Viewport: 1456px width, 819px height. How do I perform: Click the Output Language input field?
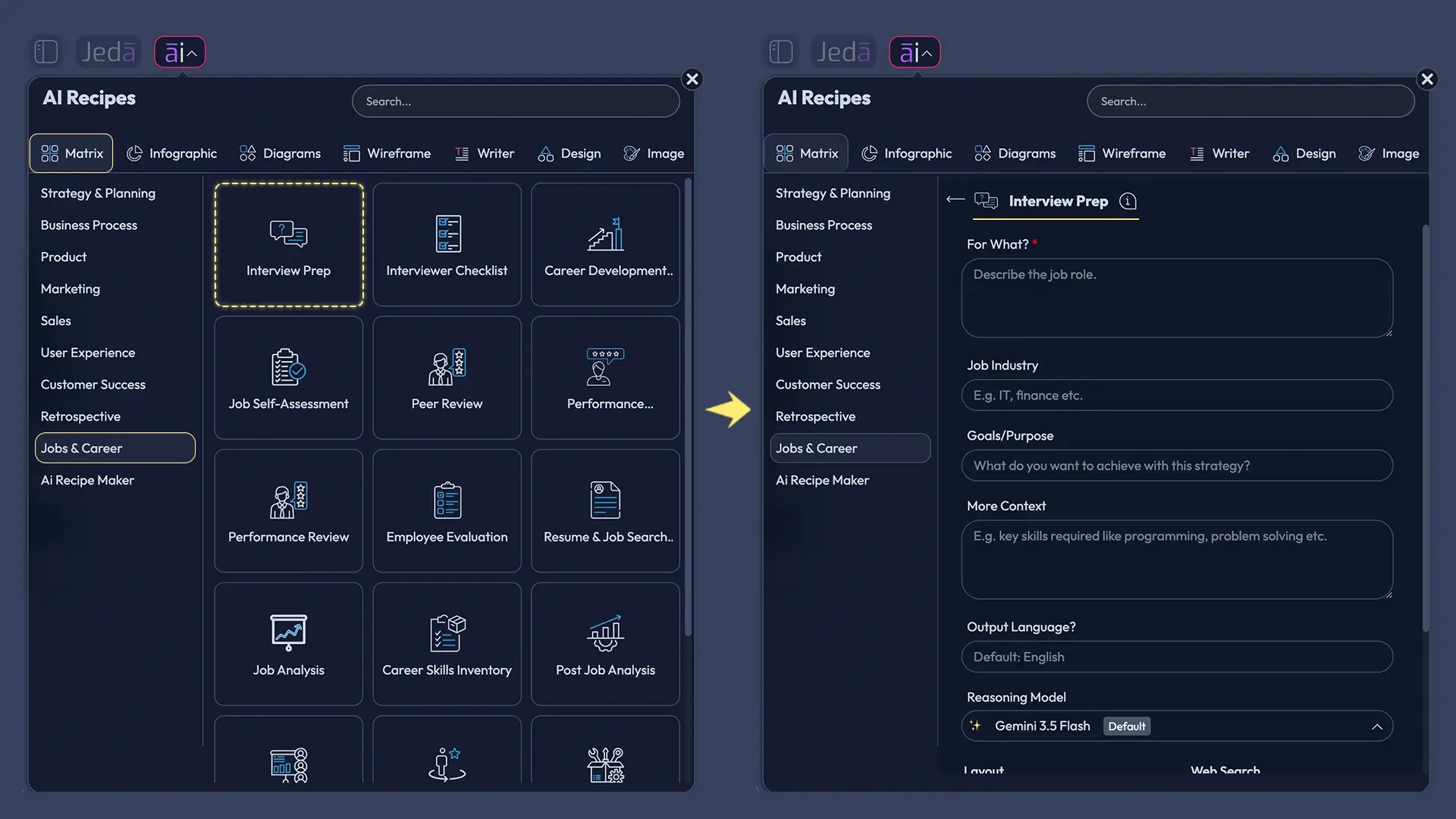[x=1177, y=657]
